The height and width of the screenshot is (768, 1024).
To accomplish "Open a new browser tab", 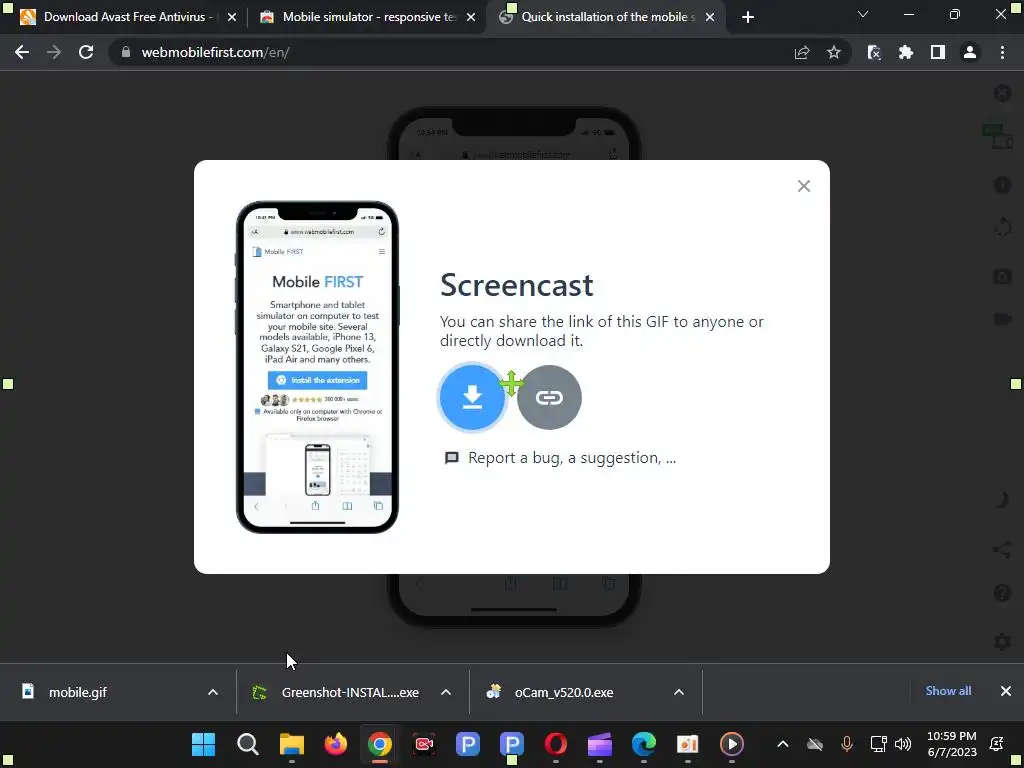I will click(748, 17).
